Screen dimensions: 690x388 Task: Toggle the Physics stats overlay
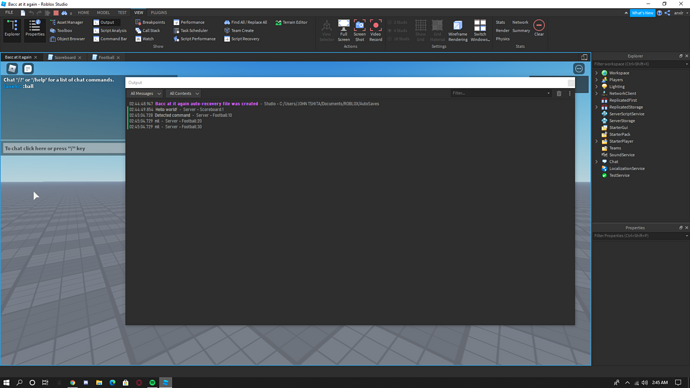pyautogui.click(x=503, y=39)
